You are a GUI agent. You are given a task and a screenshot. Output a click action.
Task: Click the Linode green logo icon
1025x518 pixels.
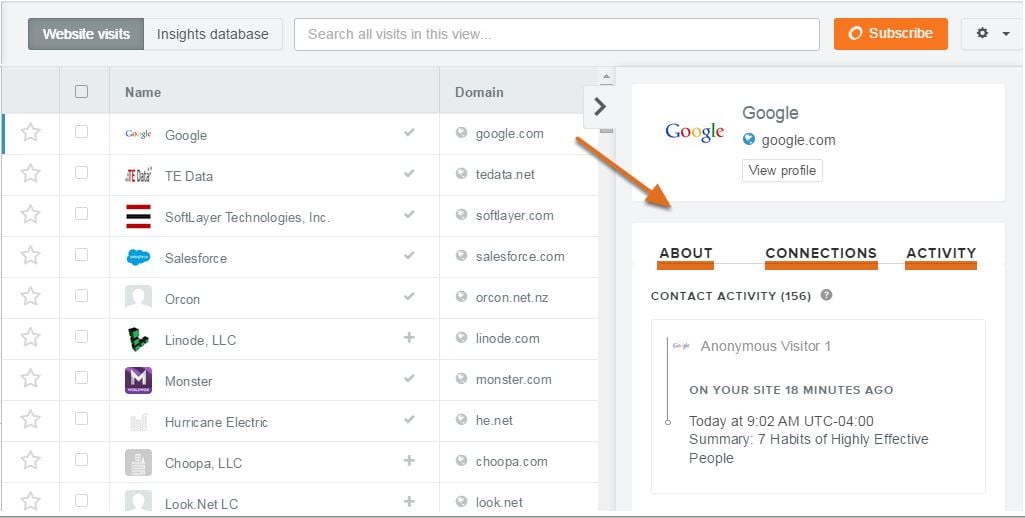(138, 339)
